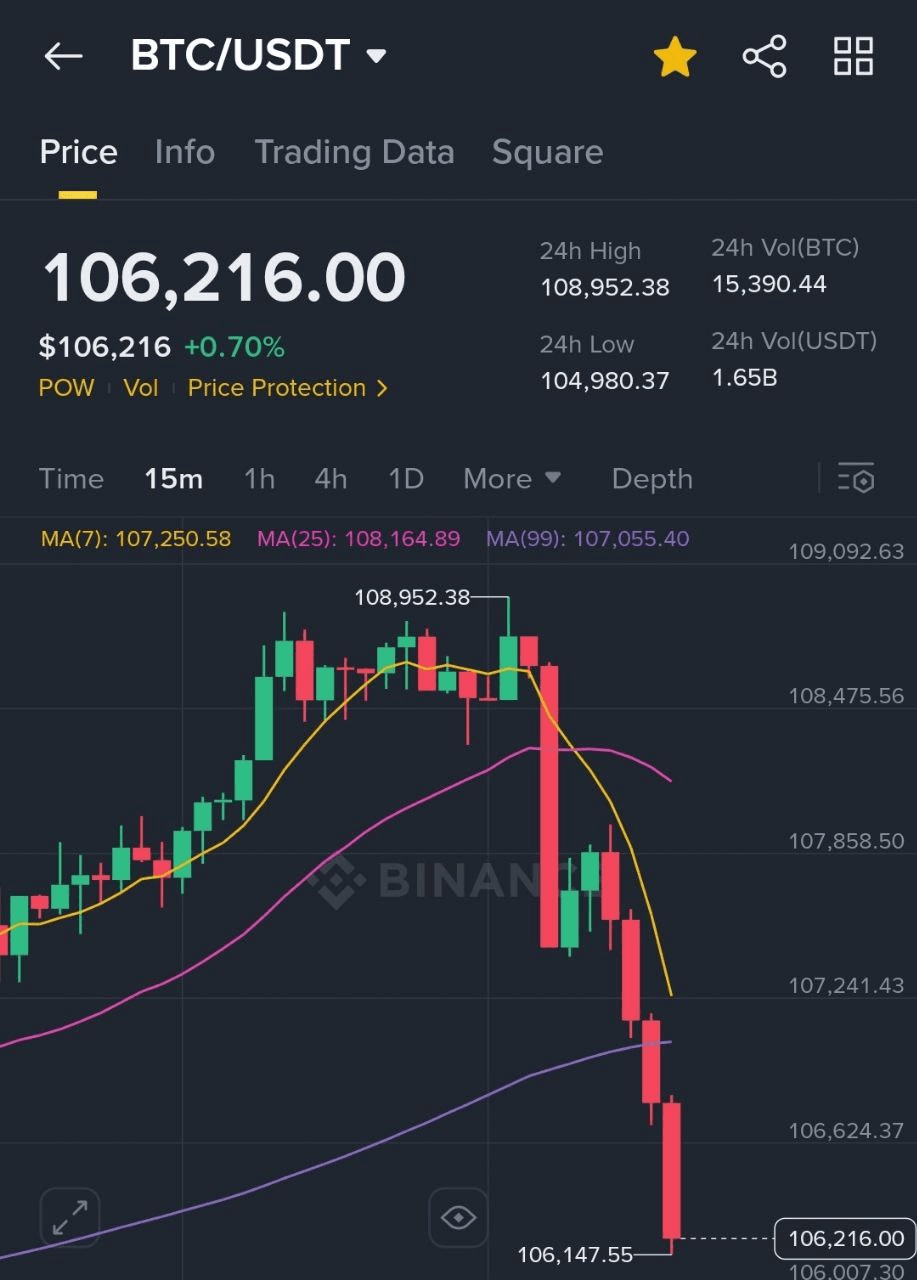Tap the POW tag link
Image resolution: width=917 pixels, height=1280 pixels.
coord(66,388)
